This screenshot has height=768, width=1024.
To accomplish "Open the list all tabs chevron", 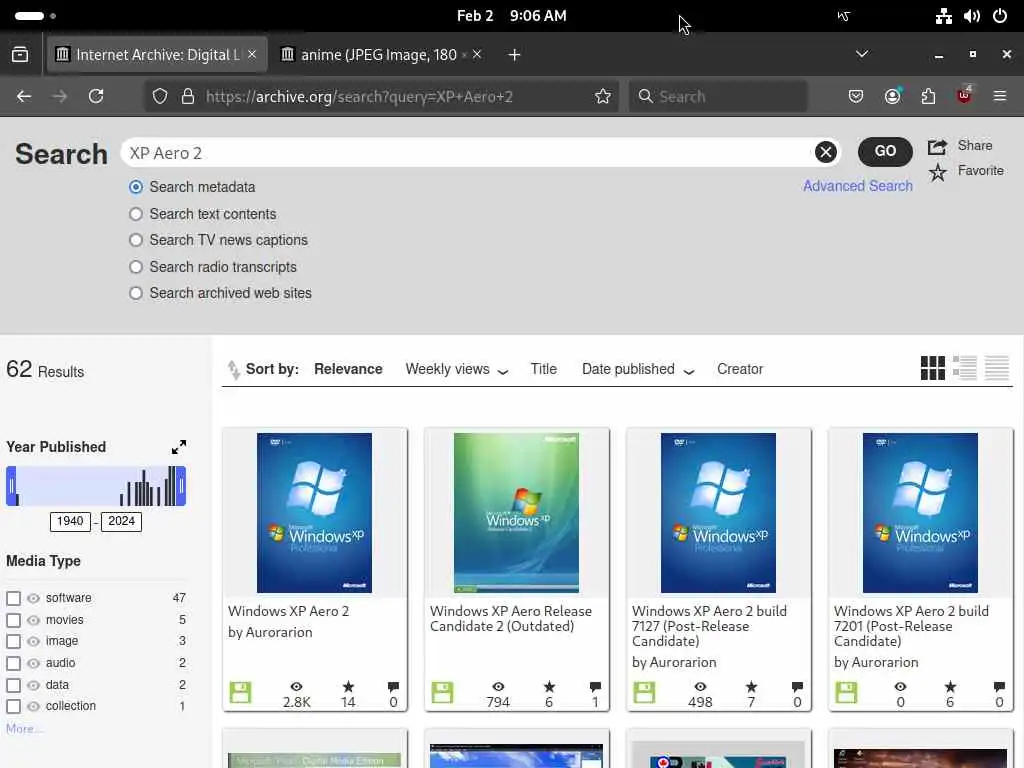I will click(x=862, y=54).
